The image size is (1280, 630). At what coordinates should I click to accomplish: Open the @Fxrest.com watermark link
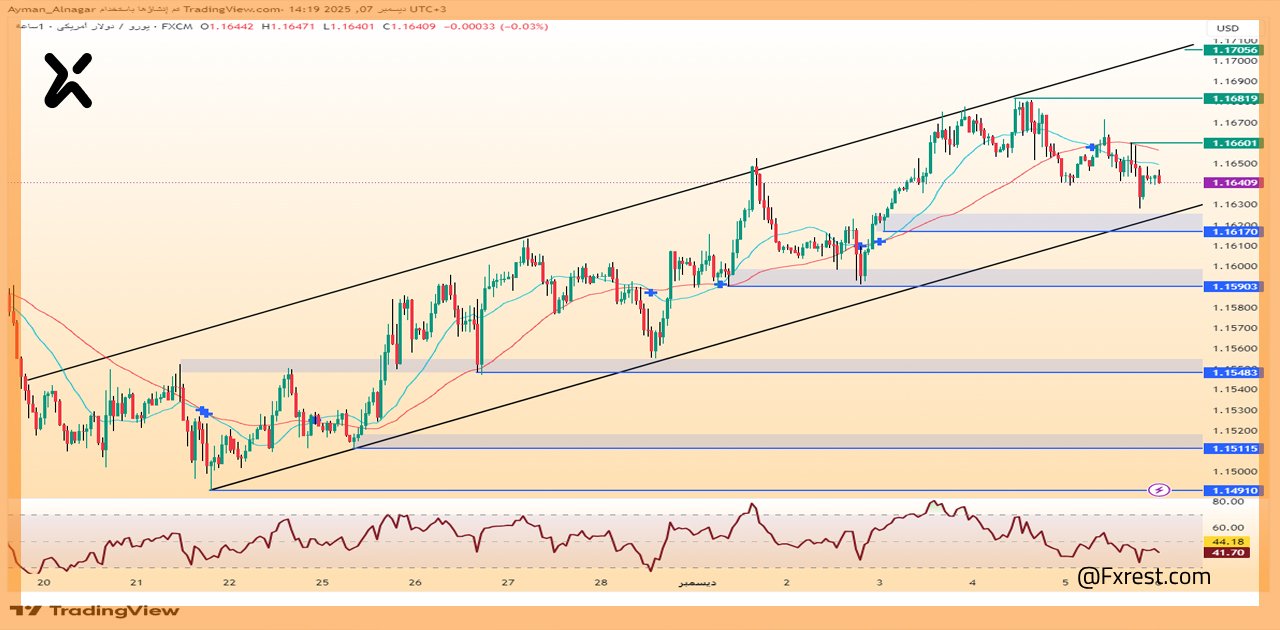coord(1143,576)
